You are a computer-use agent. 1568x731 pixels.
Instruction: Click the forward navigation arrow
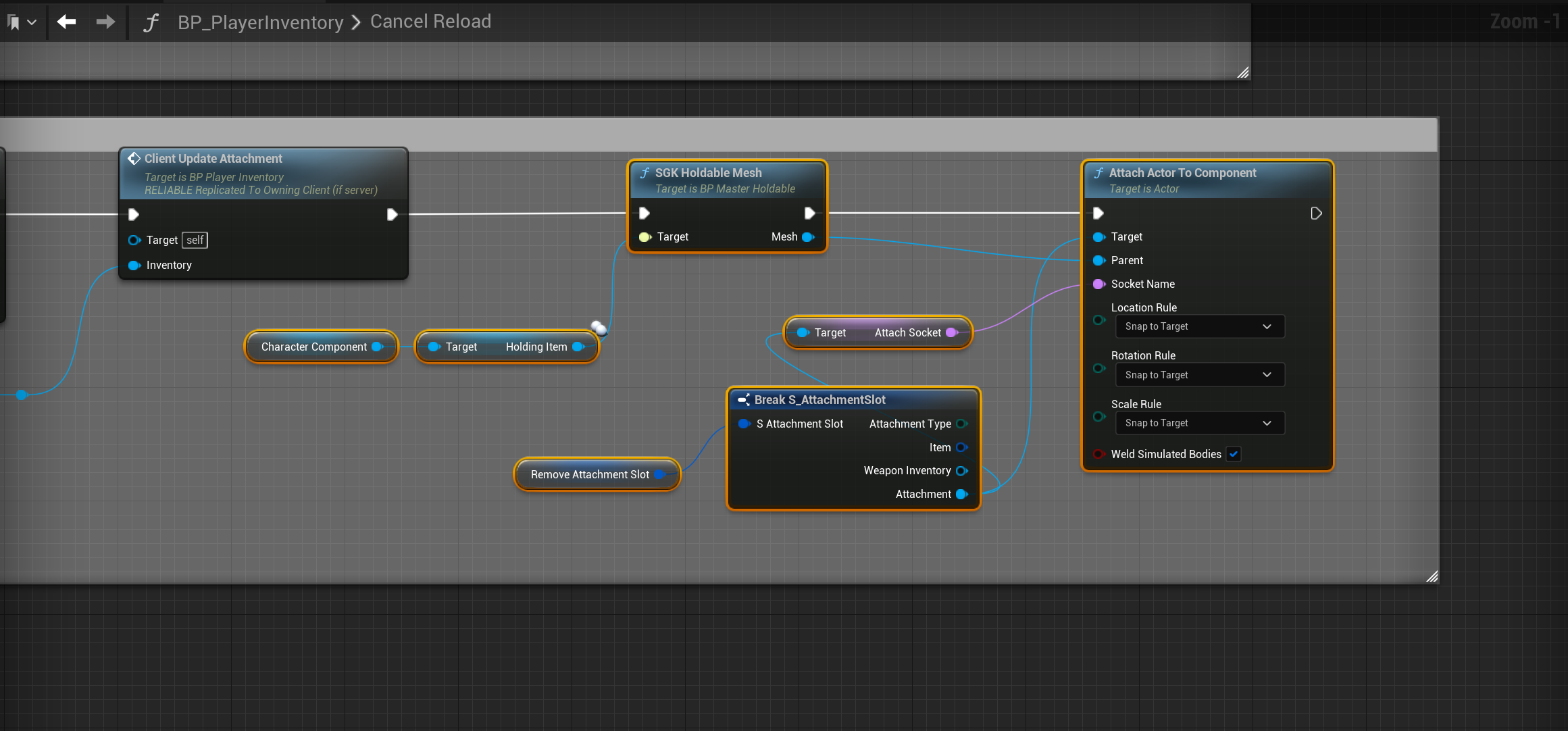105,22
